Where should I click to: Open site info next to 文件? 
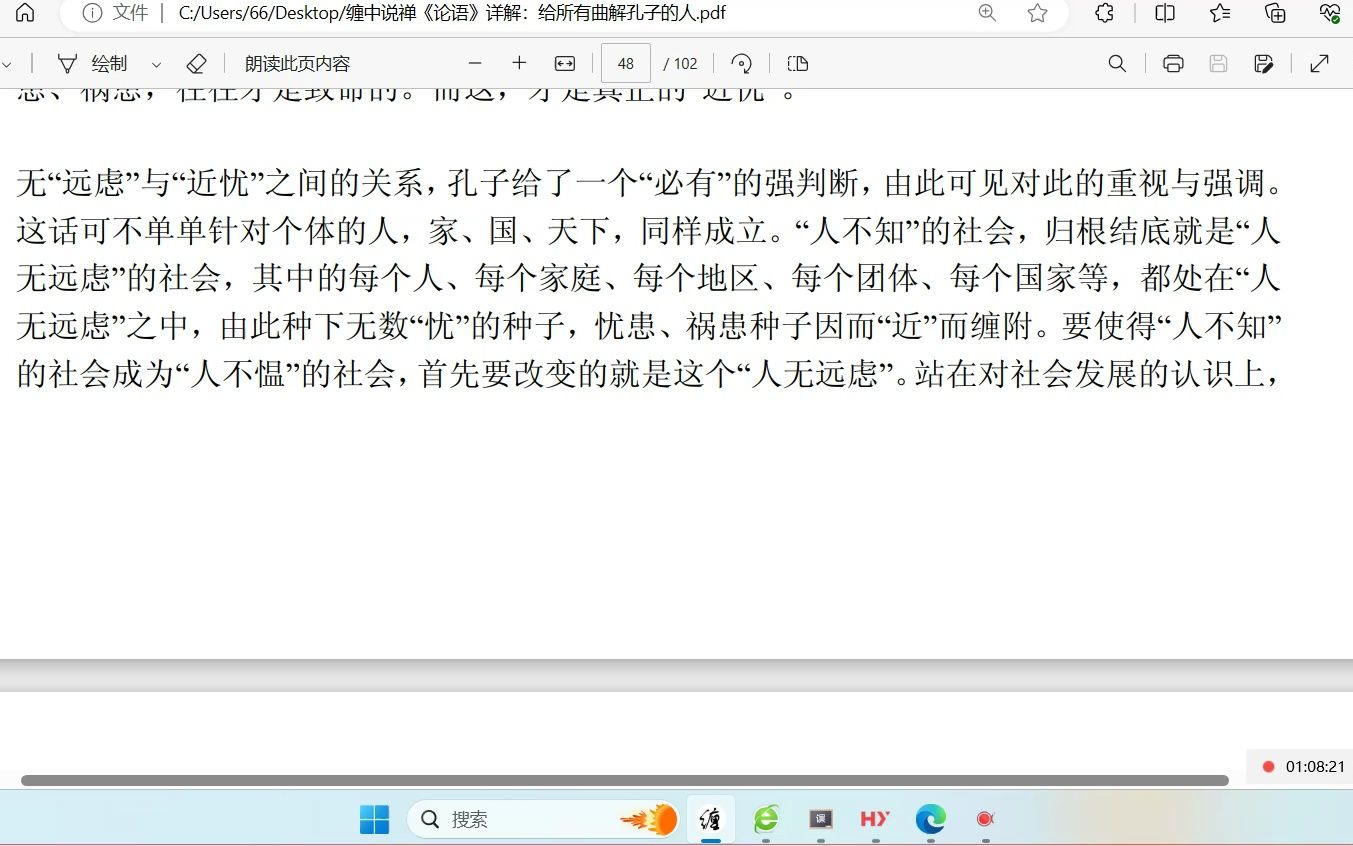(x=92, y=13)
